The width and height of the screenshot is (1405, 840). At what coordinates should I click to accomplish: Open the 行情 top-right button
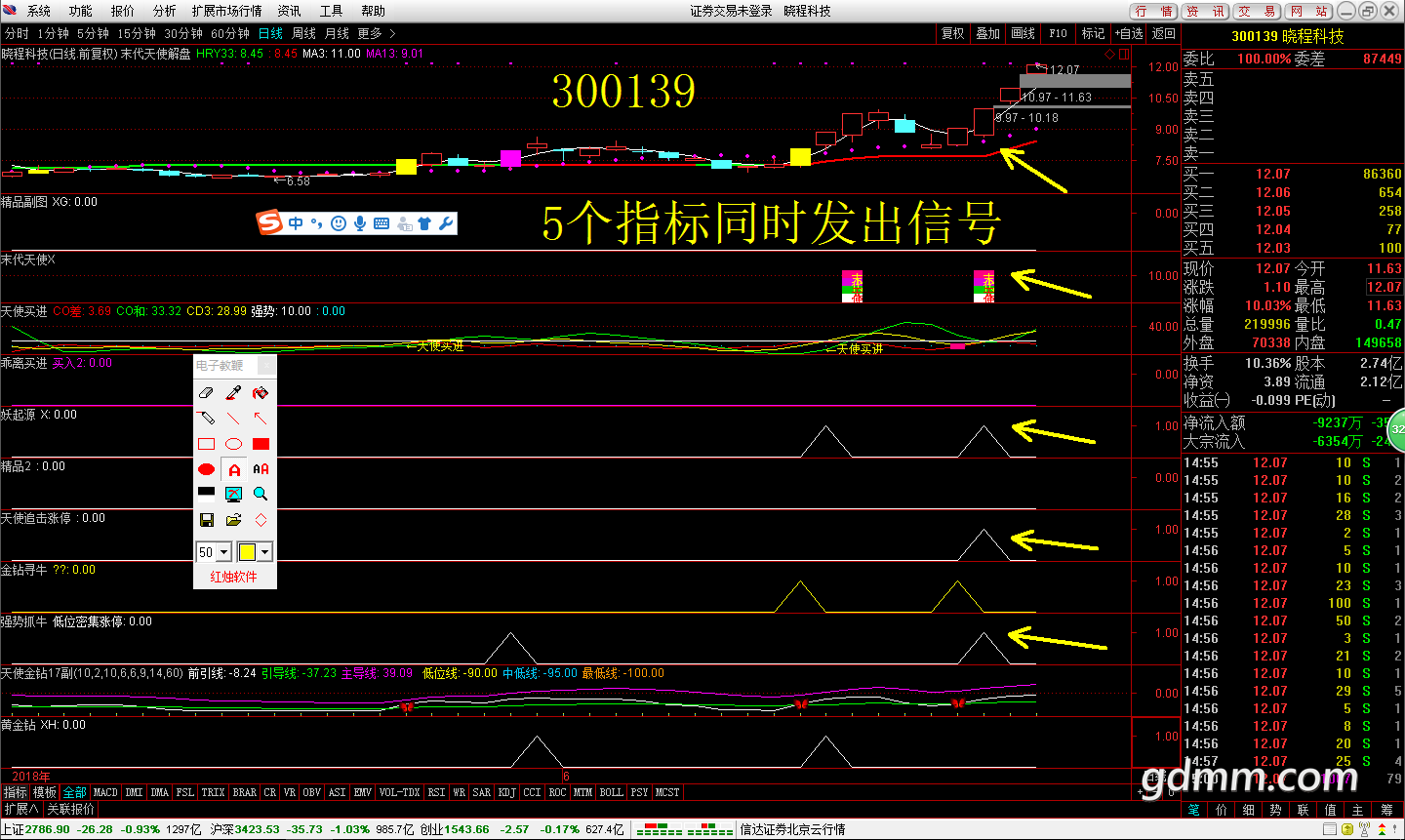click(1154, 11)
